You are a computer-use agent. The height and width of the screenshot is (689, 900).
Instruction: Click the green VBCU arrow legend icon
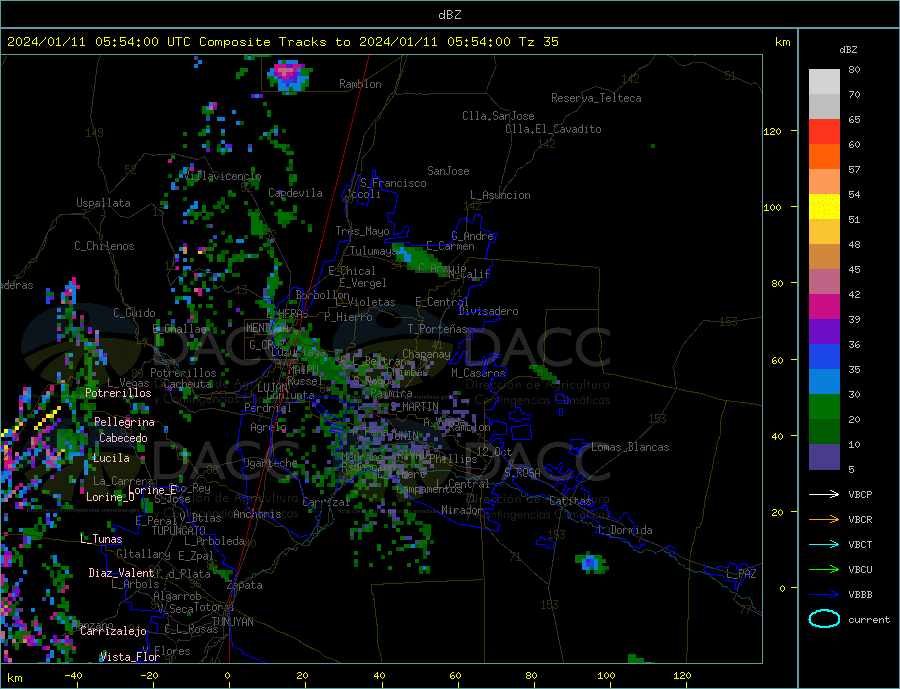point(824,569)
